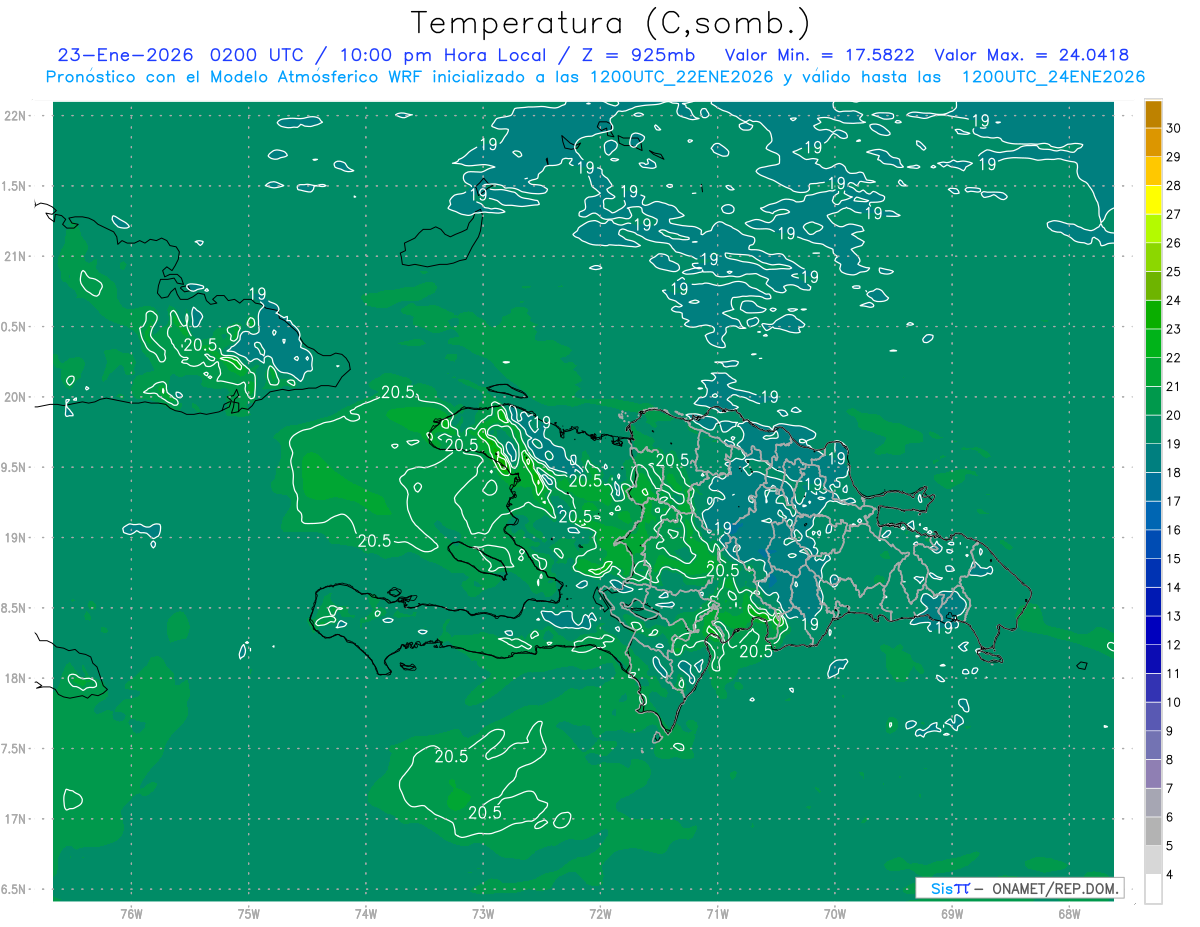Pick the dark orange swatch above 30

[1153, 114]
